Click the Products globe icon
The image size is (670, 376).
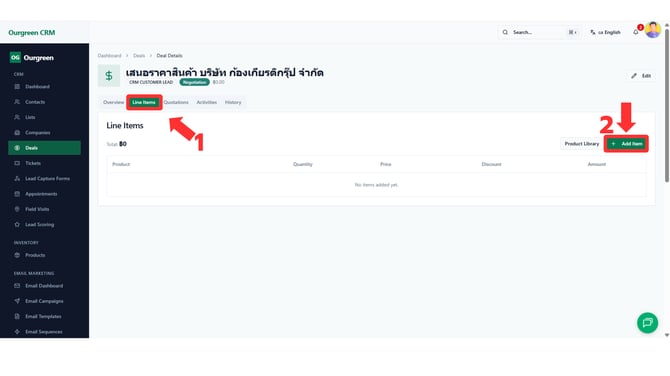pyautogui.click(x=17, y=255)
